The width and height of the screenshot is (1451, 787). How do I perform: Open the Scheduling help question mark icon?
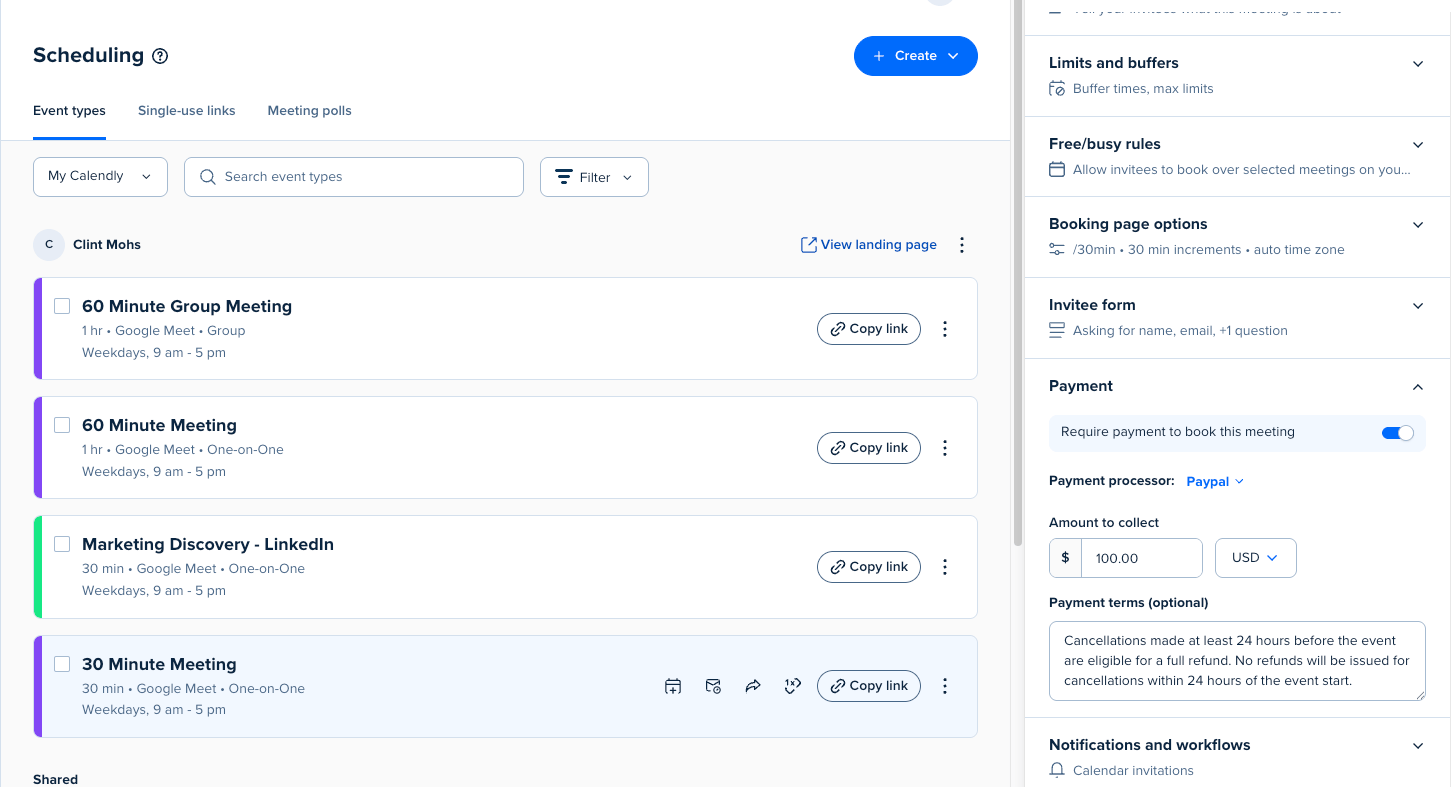click(160, 56)
